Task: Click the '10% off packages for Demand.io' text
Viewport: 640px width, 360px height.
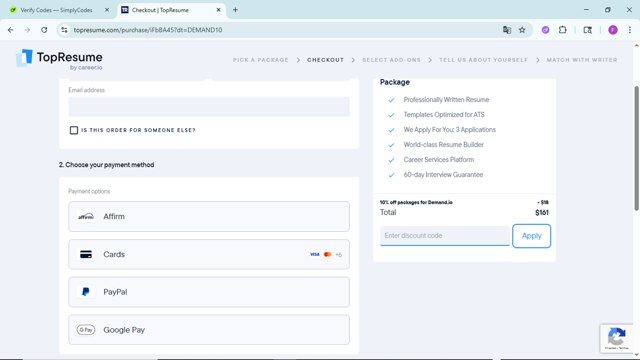Action: pos(416,202)
